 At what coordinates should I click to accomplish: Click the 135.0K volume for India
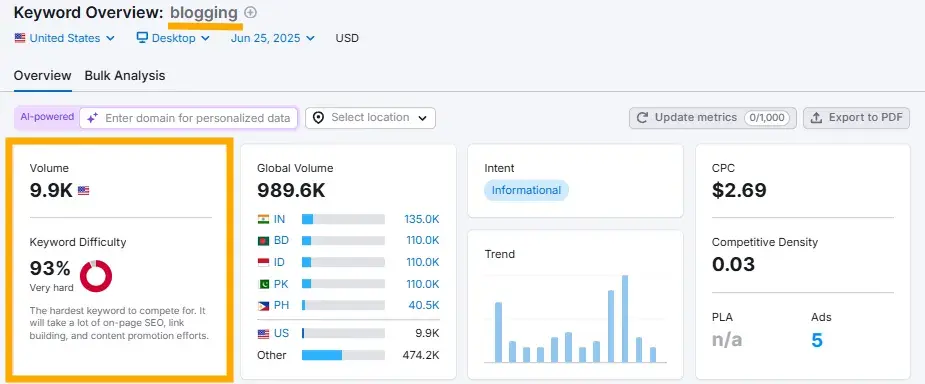click(x=422, y=219)
